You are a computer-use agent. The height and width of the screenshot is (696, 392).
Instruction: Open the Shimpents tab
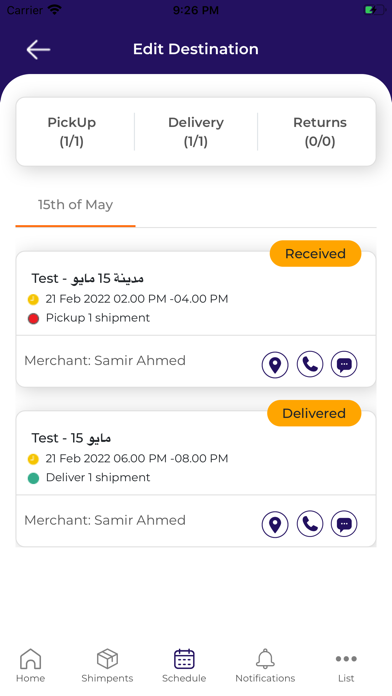pos(107,665)
